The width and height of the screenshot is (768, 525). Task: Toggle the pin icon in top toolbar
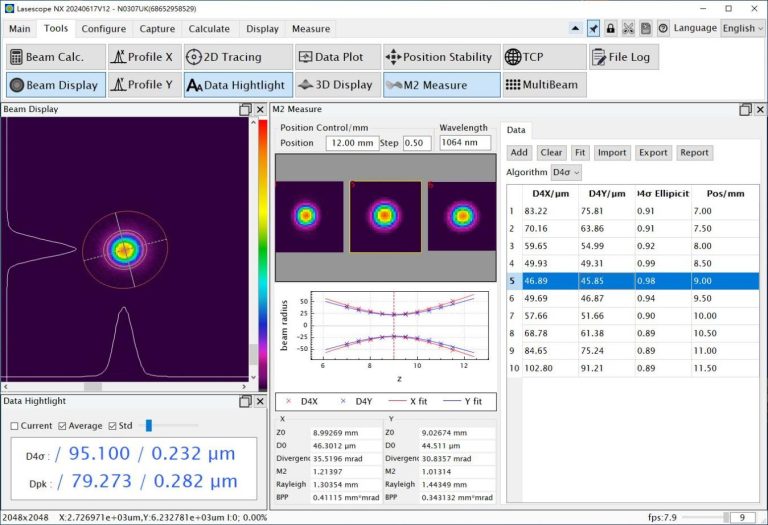pos(593,28)
